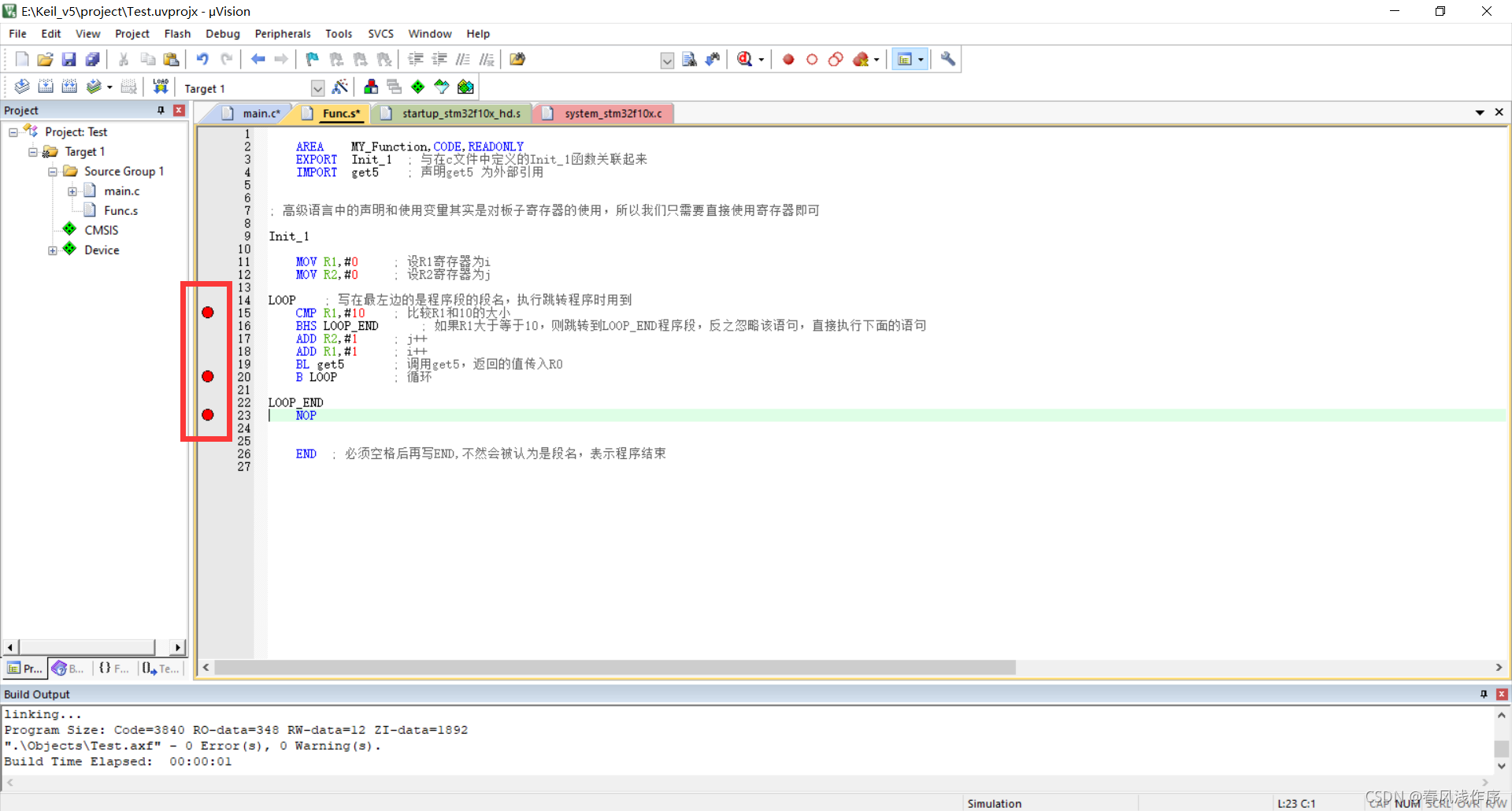Switch to startup_stm32f10x_hd.s tab
The image size is (1512, 811).
[452, 113]
